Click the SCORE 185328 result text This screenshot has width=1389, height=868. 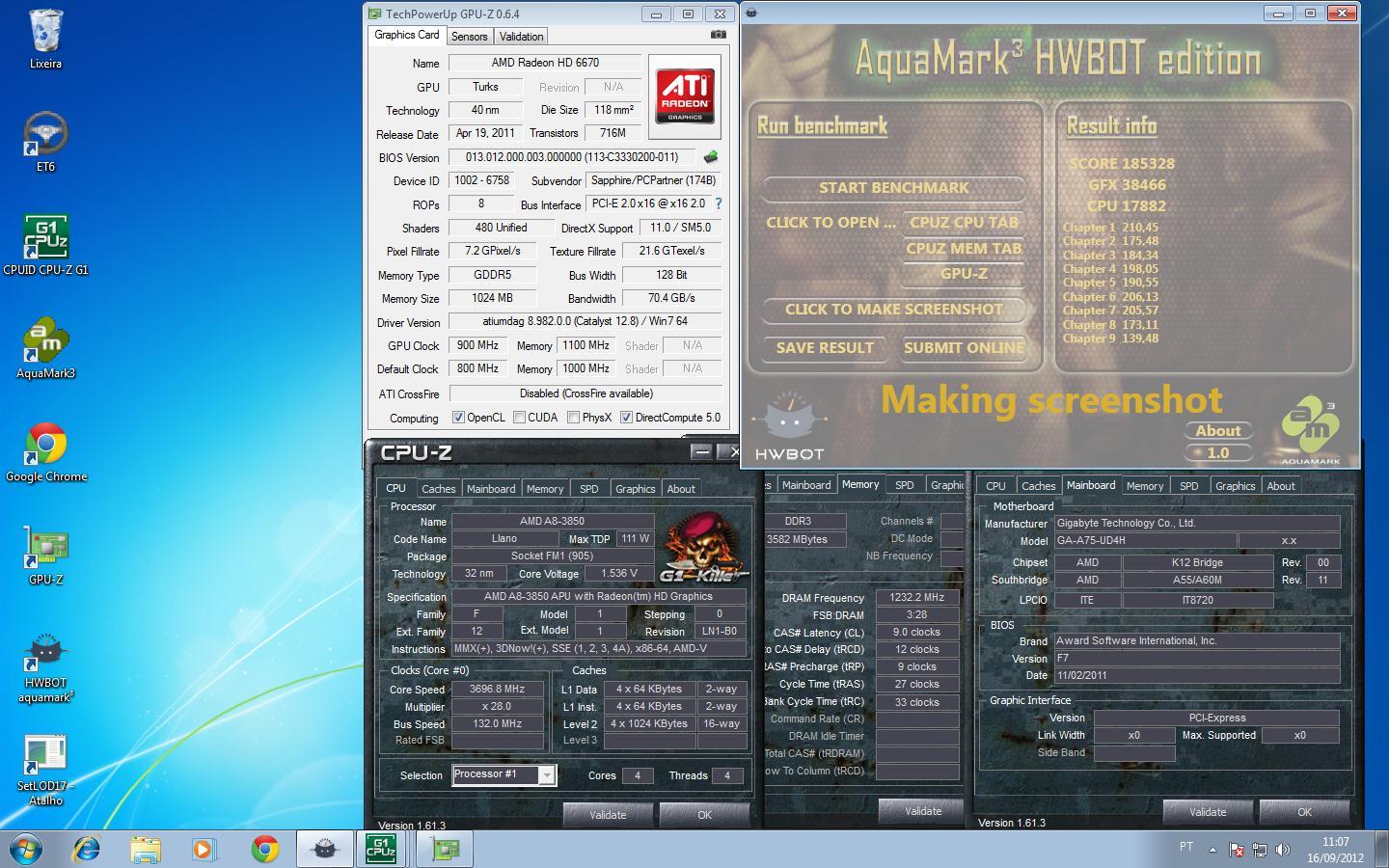coord(1121,164)
